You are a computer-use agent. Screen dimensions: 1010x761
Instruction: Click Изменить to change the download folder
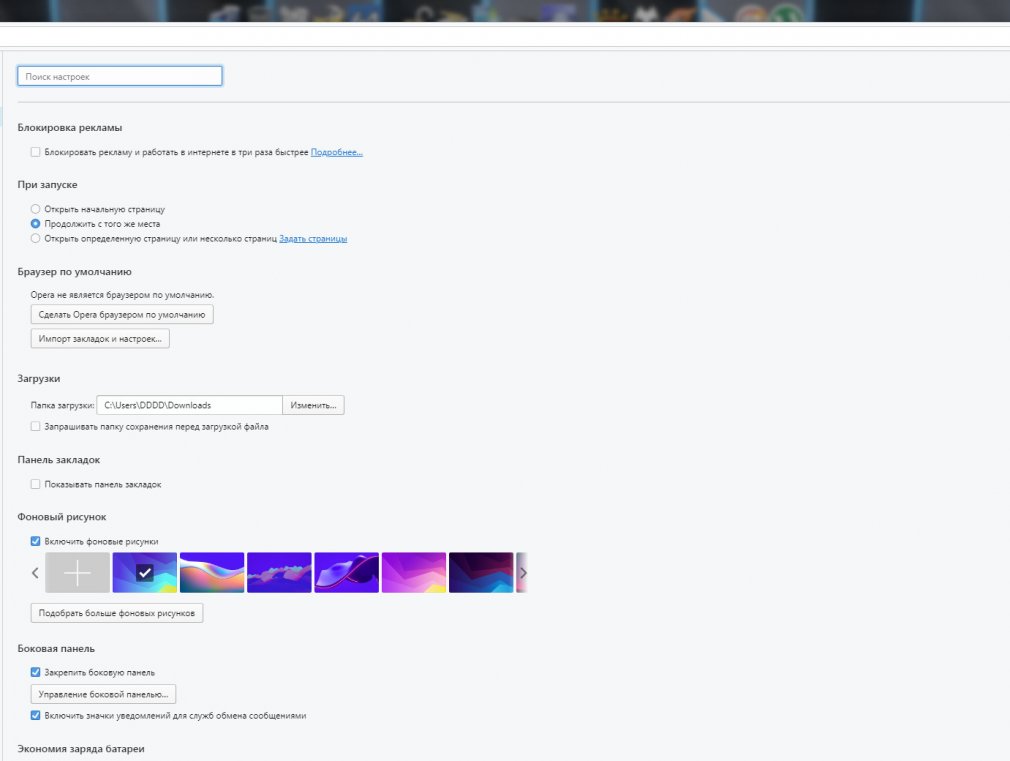pyautogui.click(x=313, y=405)
